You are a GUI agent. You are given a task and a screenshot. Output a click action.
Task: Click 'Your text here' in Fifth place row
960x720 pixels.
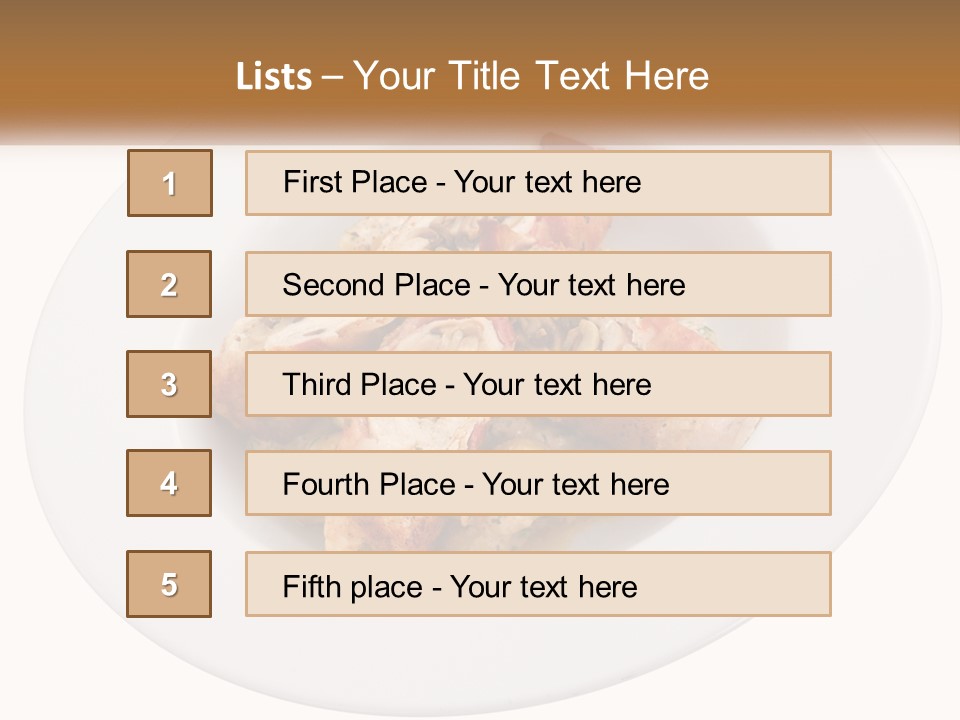(543, 586)
